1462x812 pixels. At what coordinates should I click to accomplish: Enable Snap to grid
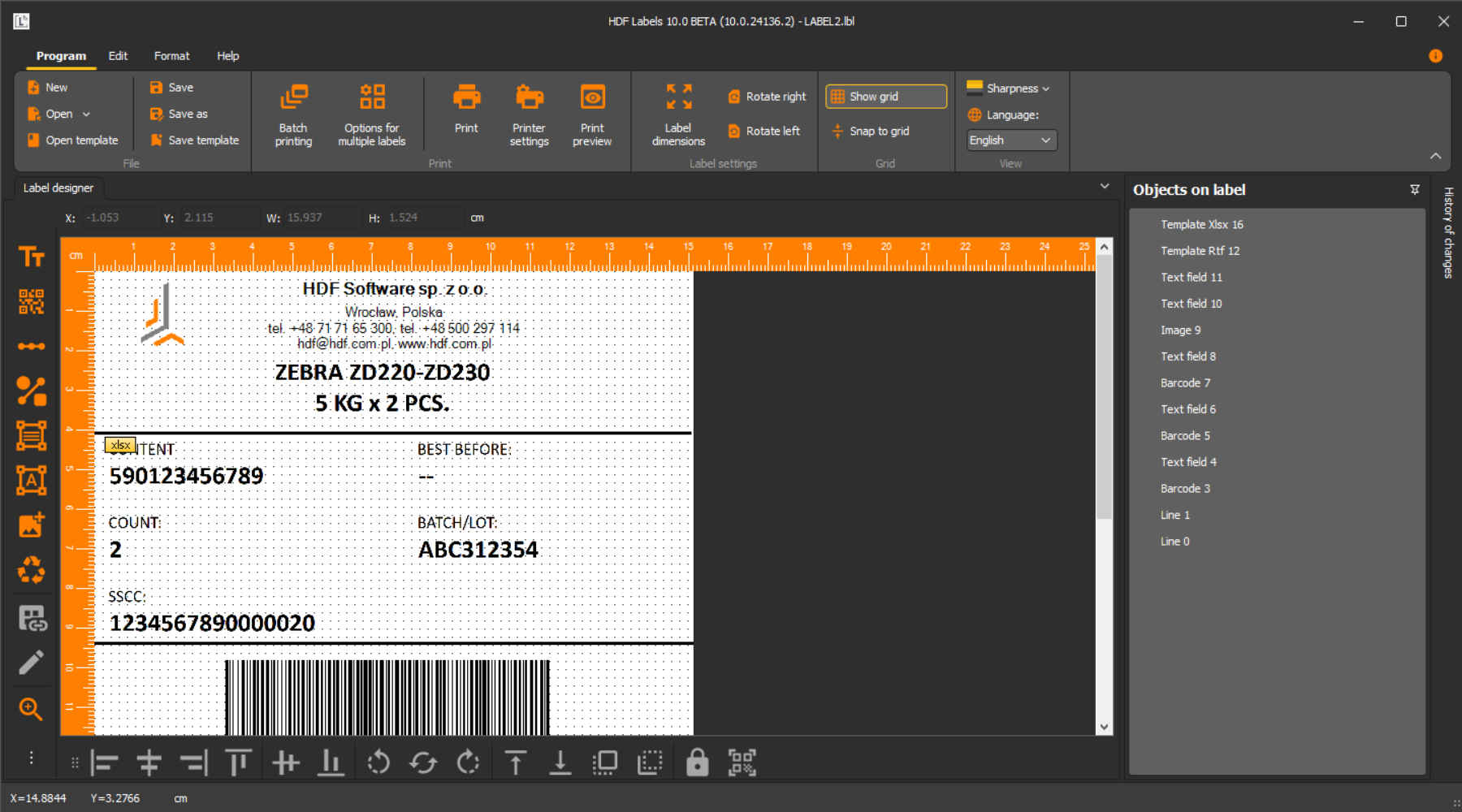pyautogui.click(x=871, y=131)
